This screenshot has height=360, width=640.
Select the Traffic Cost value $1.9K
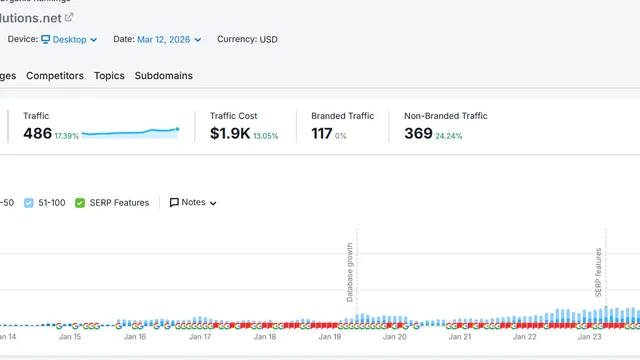(x=230, y=133)
